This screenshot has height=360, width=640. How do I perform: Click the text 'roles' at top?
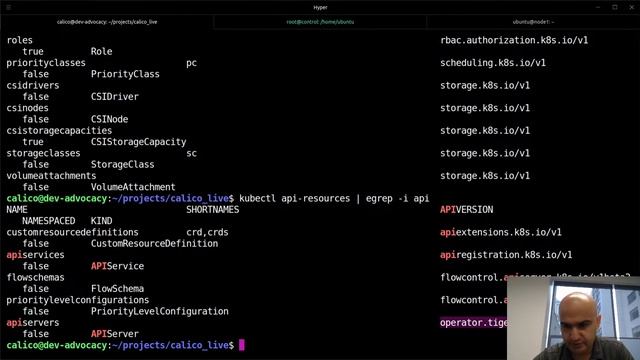point(19,40)
